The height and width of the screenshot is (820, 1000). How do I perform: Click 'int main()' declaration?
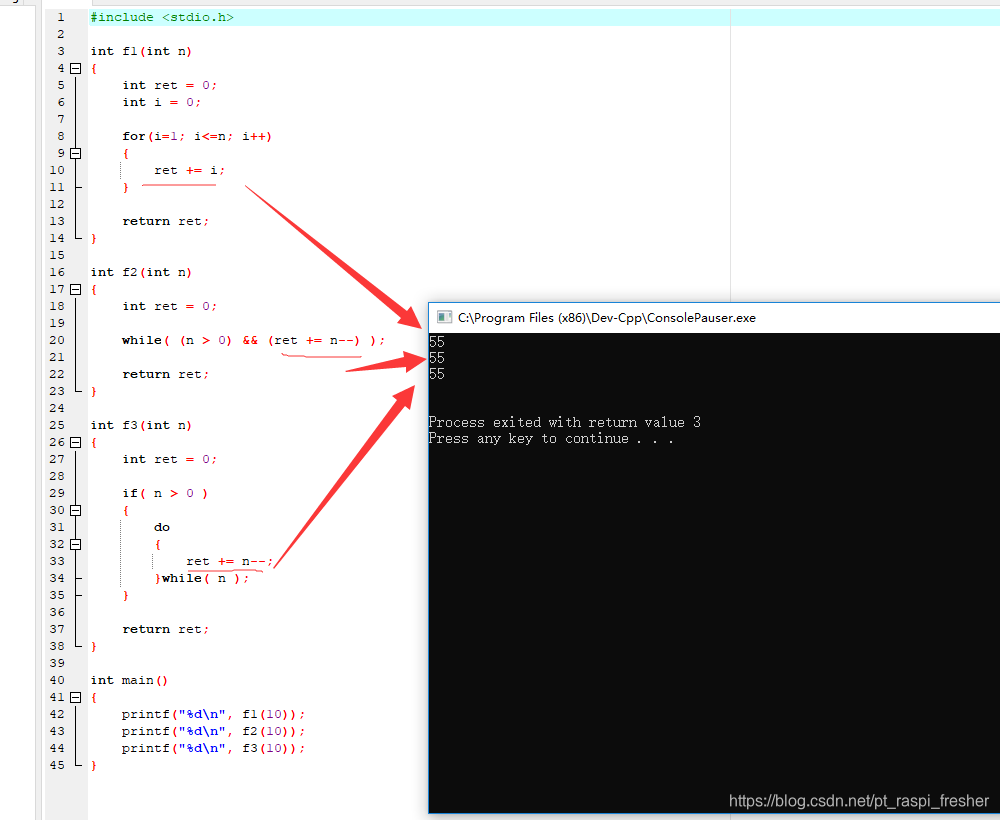pyautogui.click(x=129, y=680)
